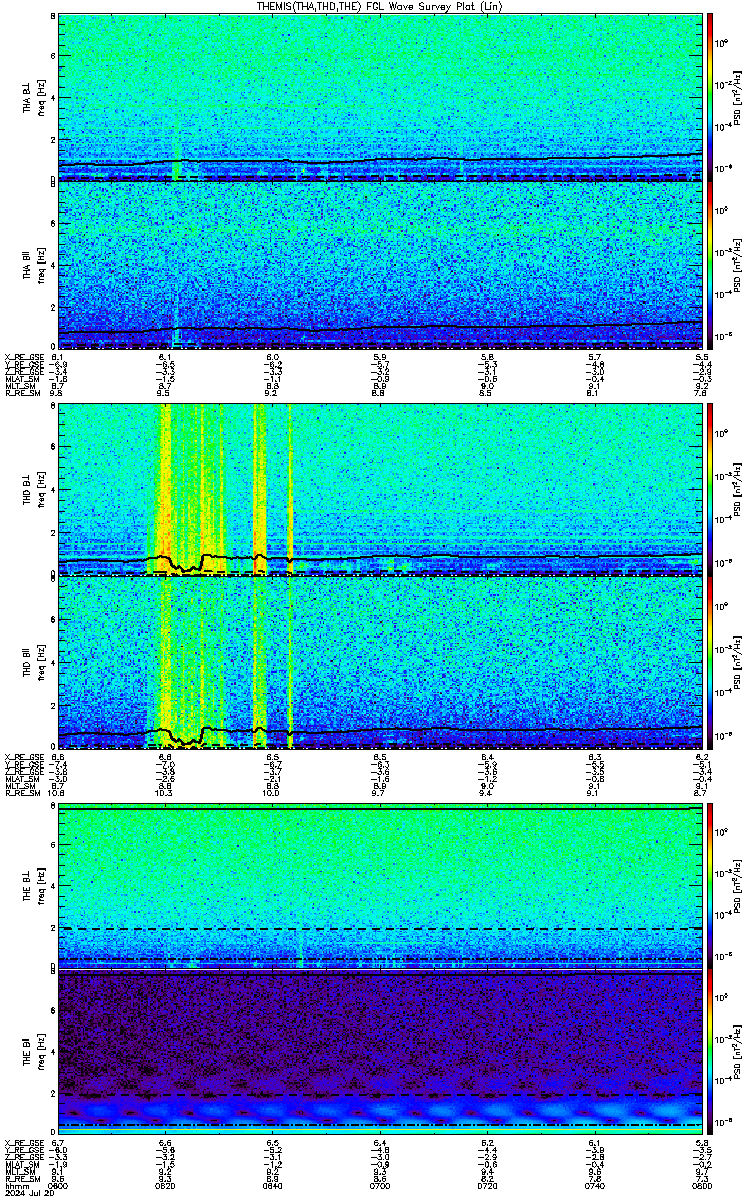The height and width of the screenshot is (1200, 750).
Task: Select the THA B-parallel spectrogram panel
Action: click(x=380, y=265)
